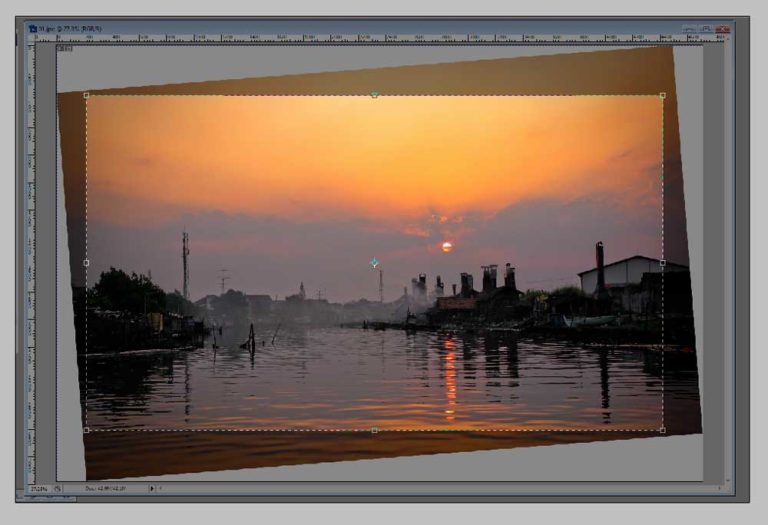Image resolution: width=768 pixels, height=525 pixels.
Task: Click the top-left crop handle
Action: coord(87,95)
